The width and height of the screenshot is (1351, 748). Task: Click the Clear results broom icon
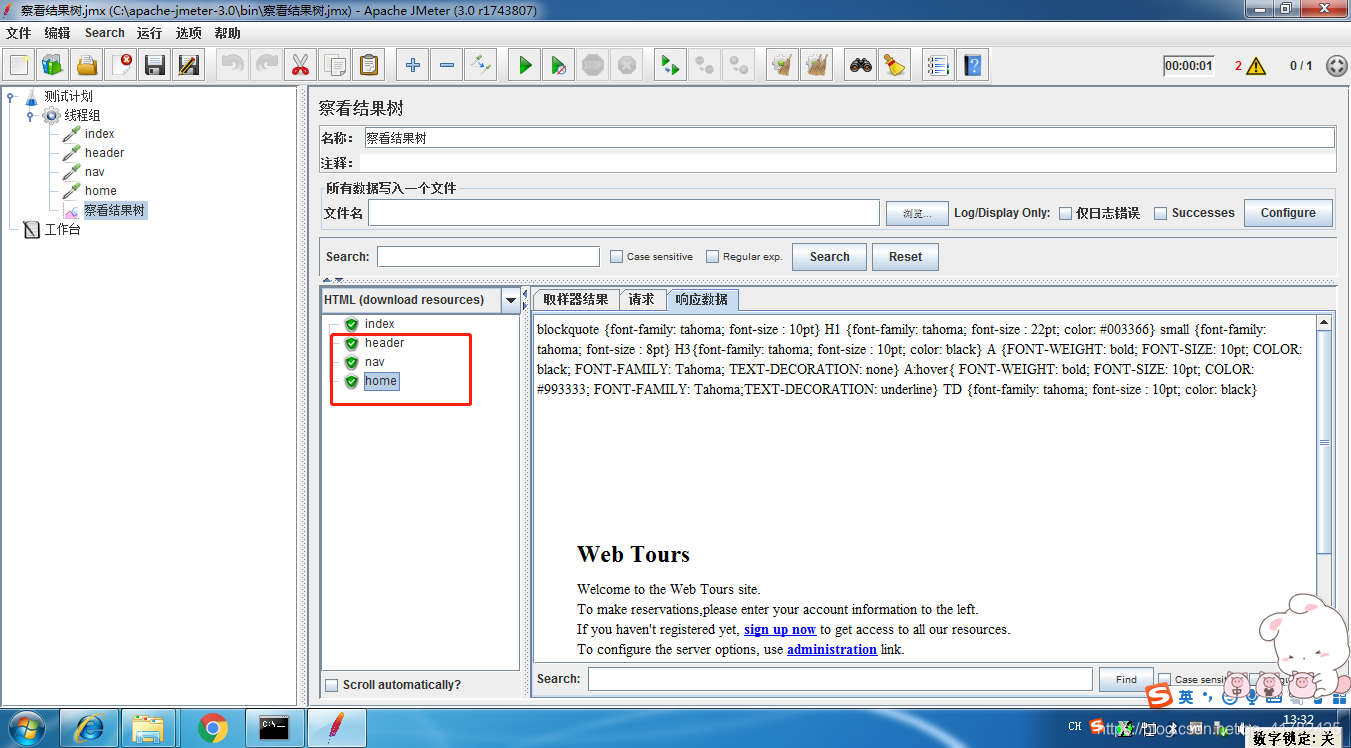(783, 65)
